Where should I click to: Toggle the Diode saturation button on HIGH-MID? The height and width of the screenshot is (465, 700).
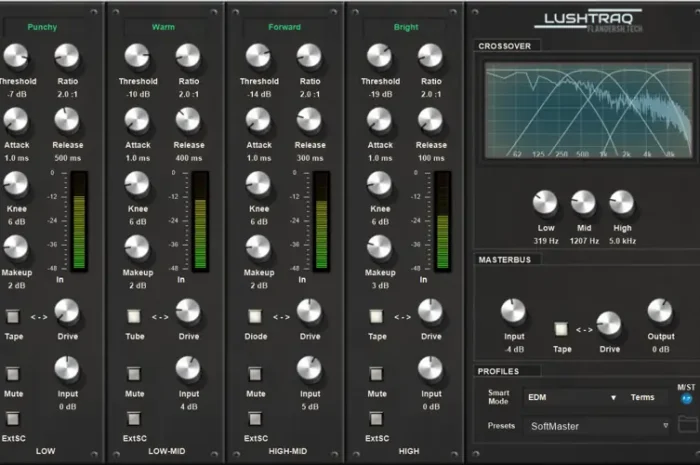(x=255, y=316)
